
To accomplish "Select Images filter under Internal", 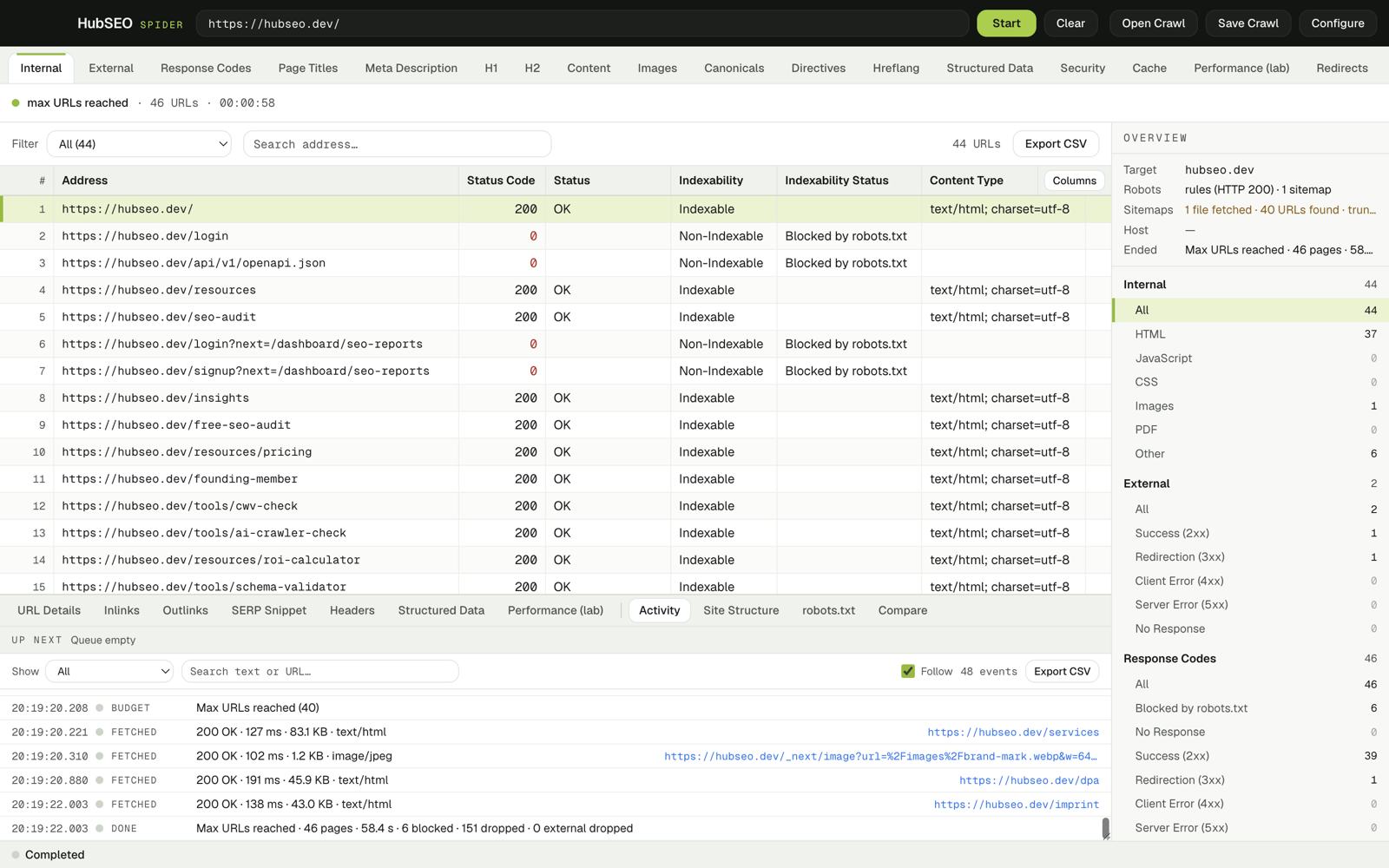I will pyautogui.click(x=1250, y=406).
